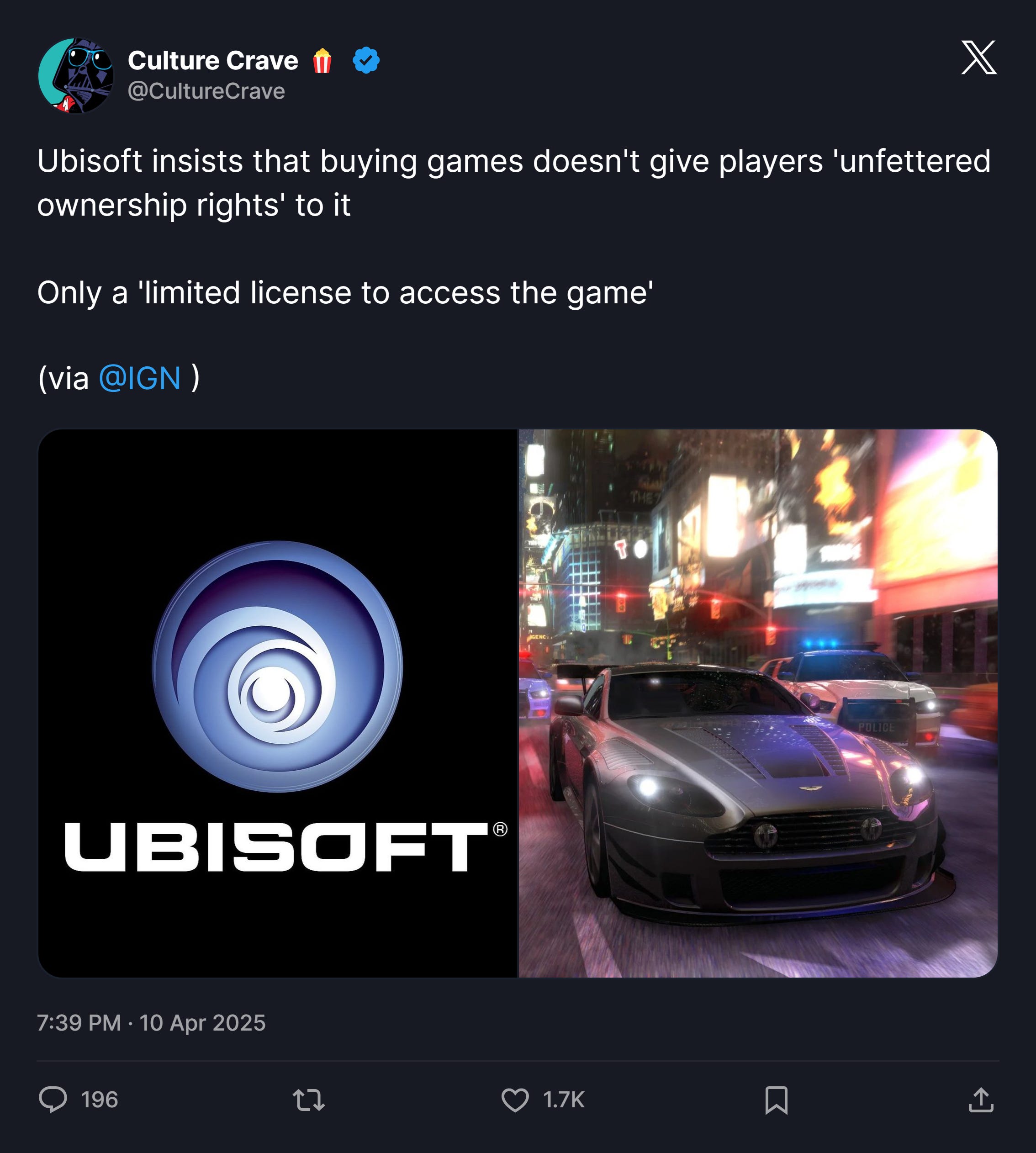This screenshot has width=1036, height=1153.
Task: Click the blue verified checkmark badge
Action: pos(366,60)
